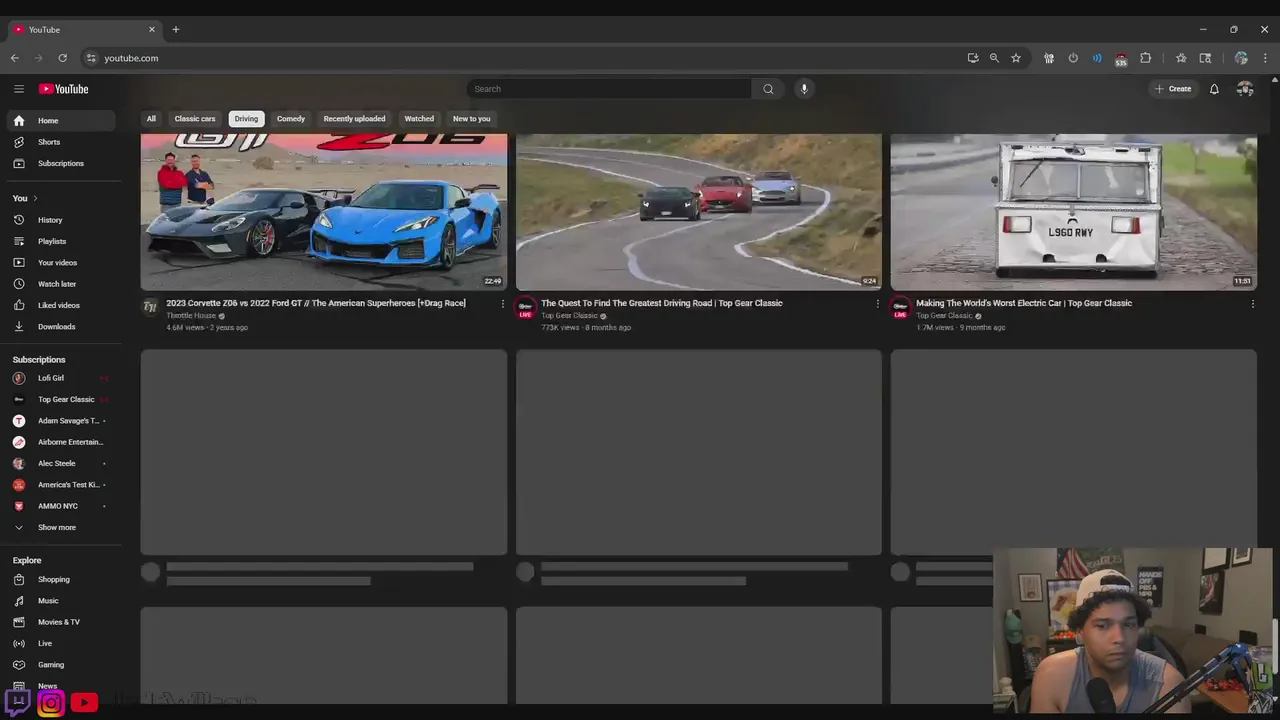This screenshot has width=1280, height=720.
Task: Open Making The World's Worst Electric Car title
Action: [x=1024, y=303]
